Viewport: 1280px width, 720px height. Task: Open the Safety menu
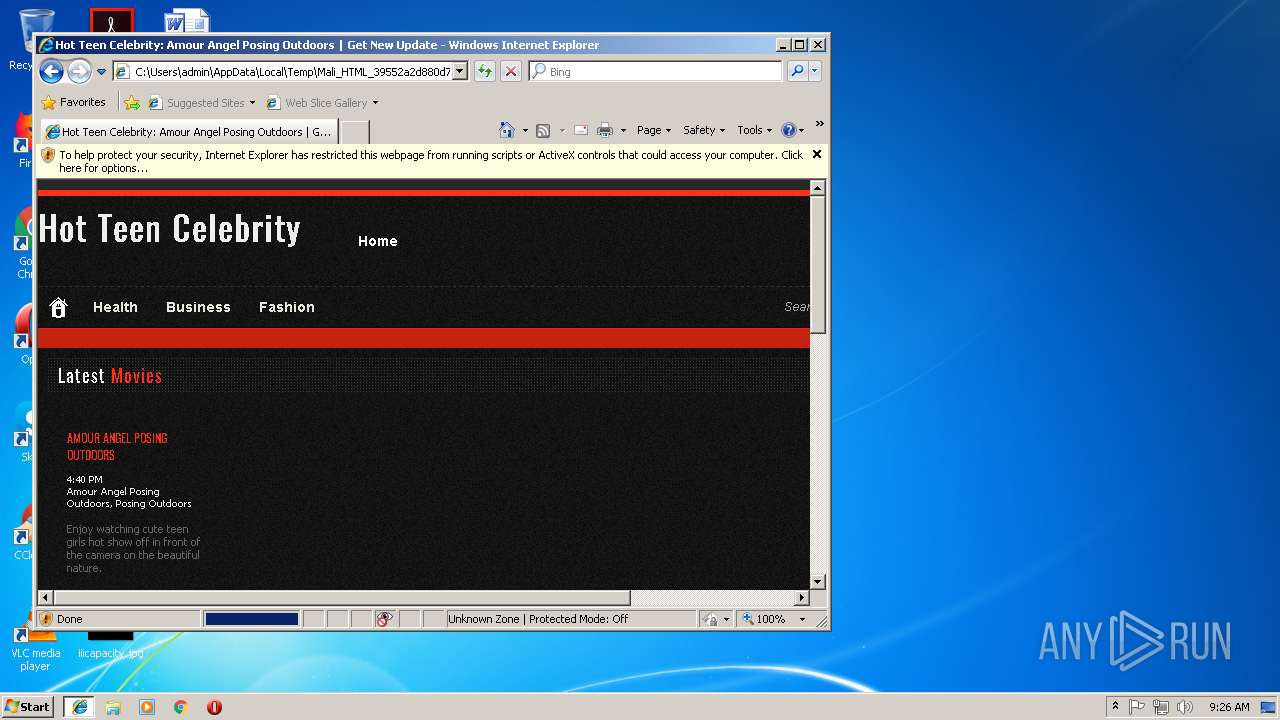pyautogui.click(x=704, y=130)
